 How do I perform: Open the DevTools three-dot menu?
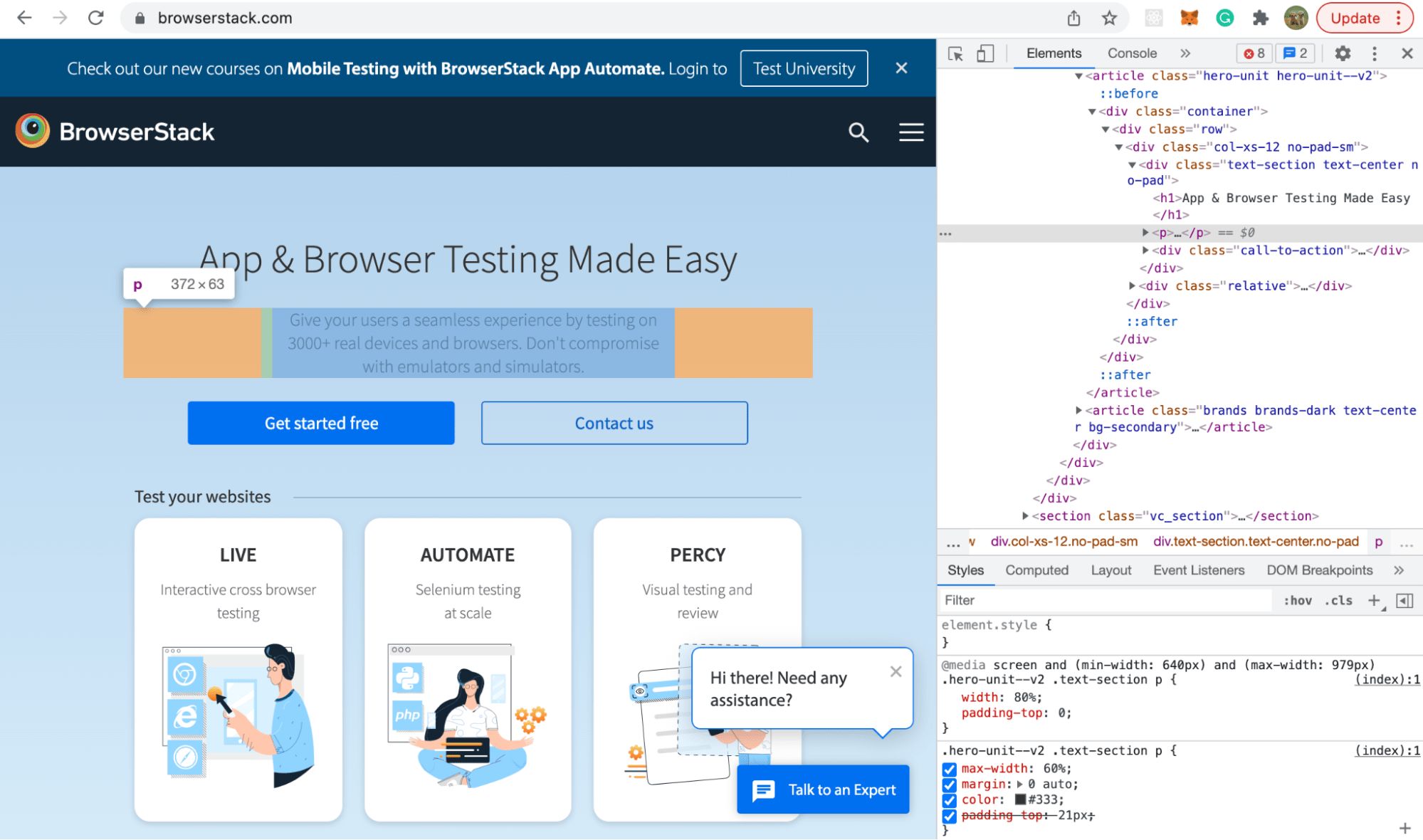[x=1375, y=53]
